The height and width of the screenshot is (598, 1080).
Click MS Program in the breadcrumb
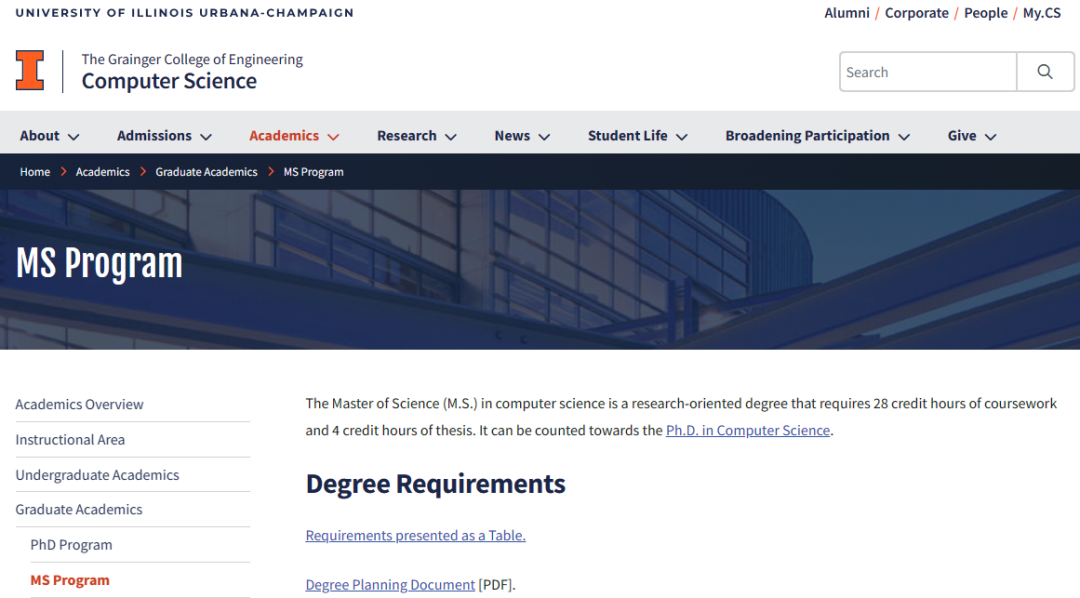click(x=313, y=172)
